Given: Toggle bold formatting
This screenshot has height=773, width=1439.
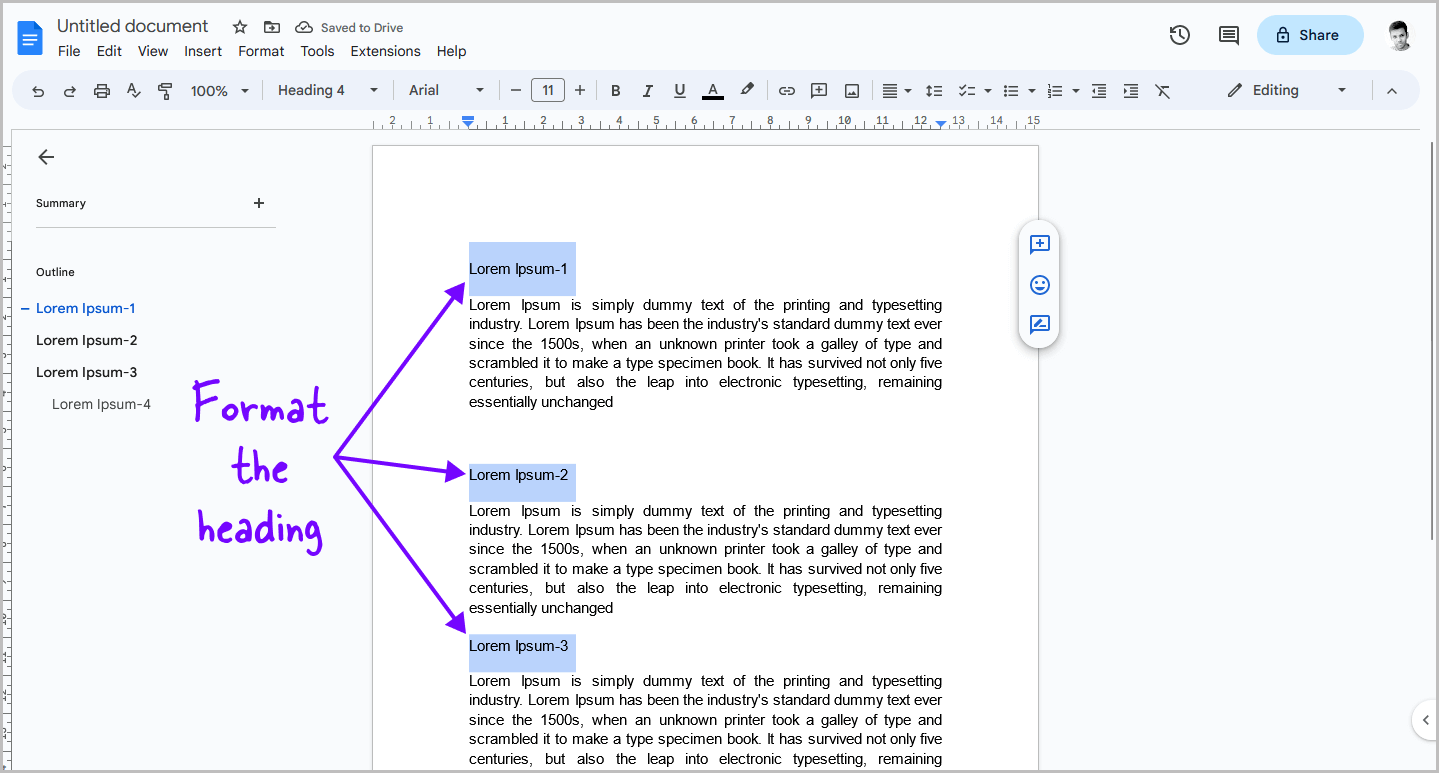Looking at the screenshot, I should point(616,91).
